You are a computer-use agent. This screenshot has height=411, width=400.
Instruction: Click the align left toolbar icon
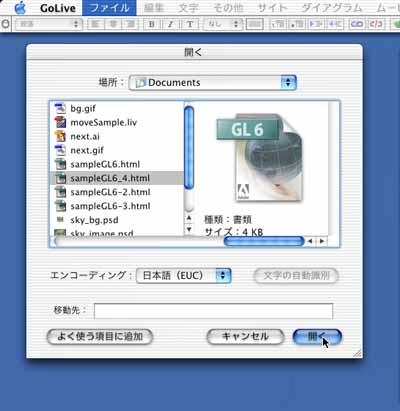point(96,24)
